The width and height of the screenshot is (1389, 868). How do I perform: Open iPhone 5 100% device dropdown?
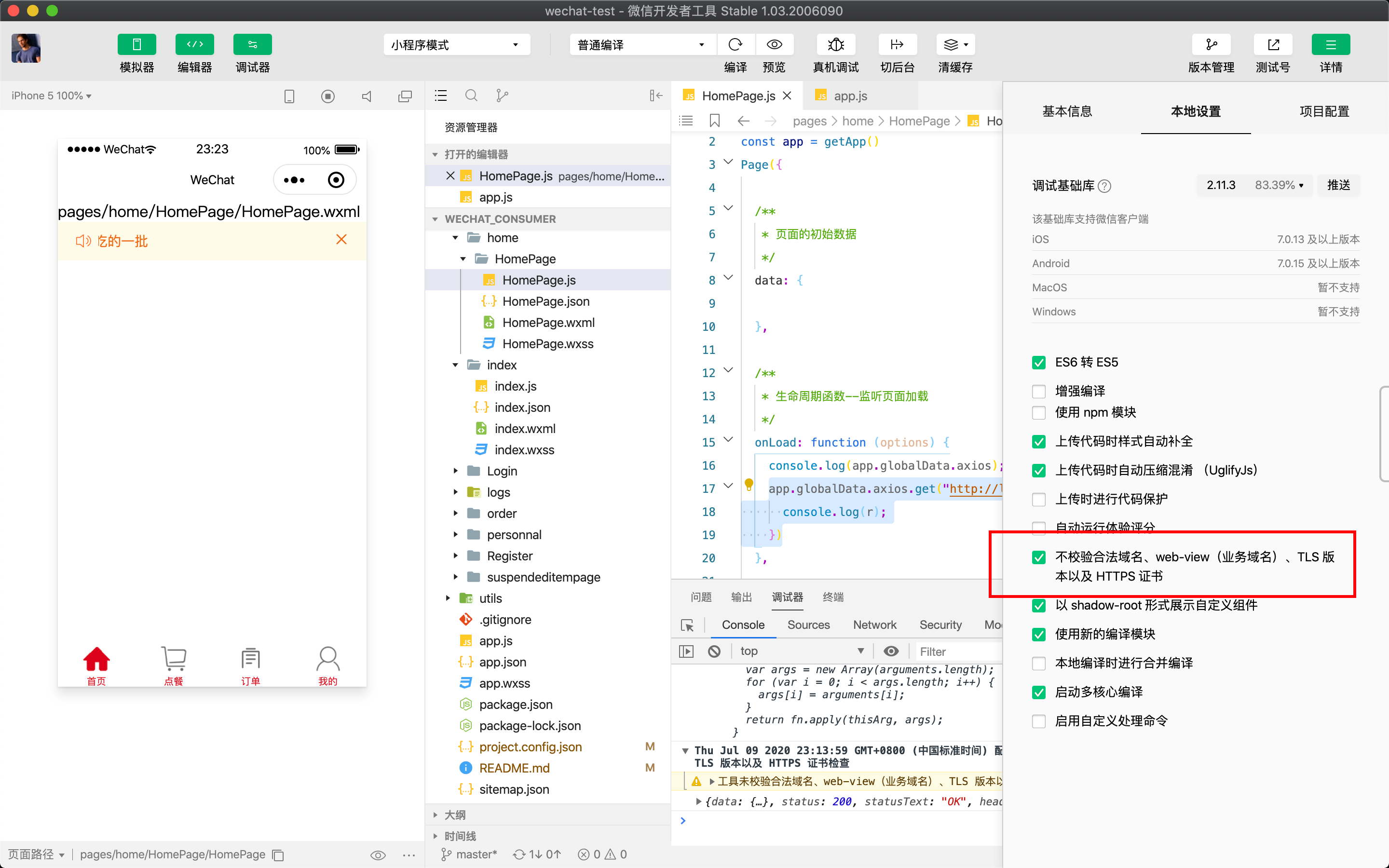coord(52,96)
